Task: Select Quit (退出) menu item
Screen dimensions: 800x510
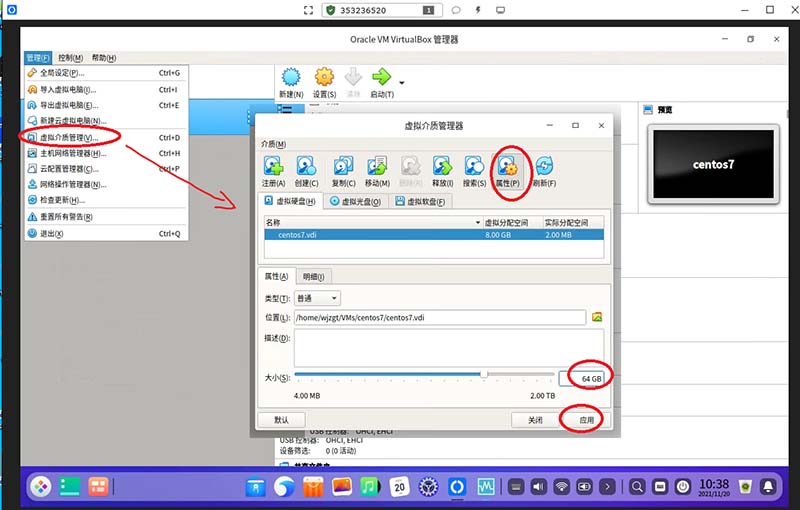Action: pos(106,234)
